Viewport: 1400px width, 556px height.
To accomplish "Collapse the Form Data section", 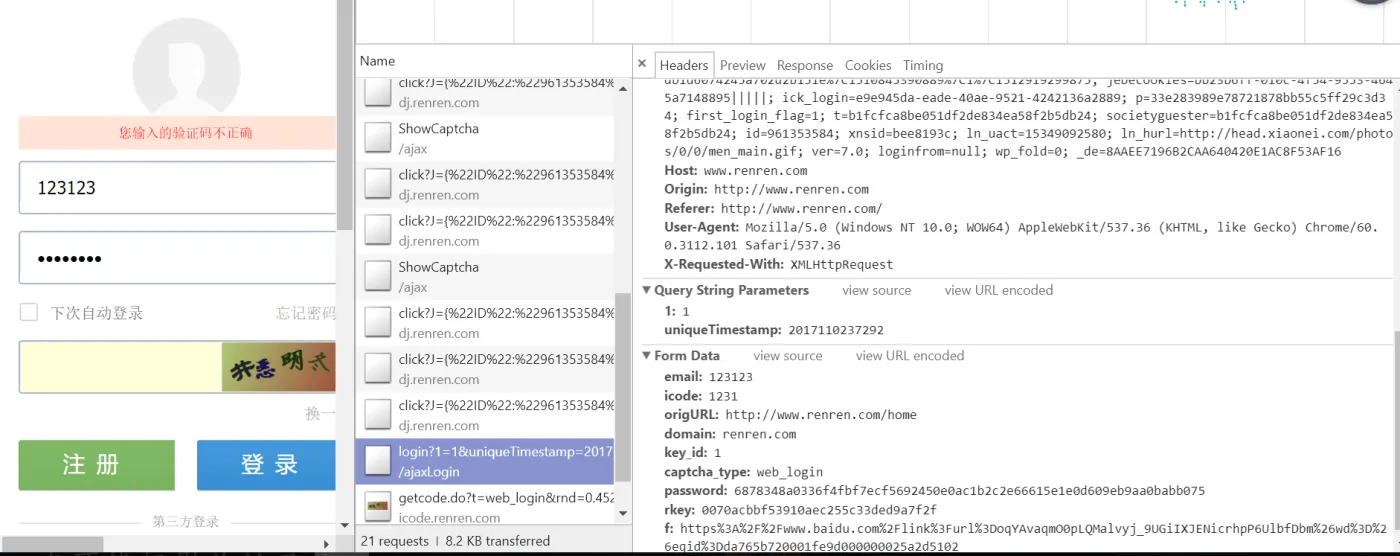I will pyautogui.click(x=647, y=356).
